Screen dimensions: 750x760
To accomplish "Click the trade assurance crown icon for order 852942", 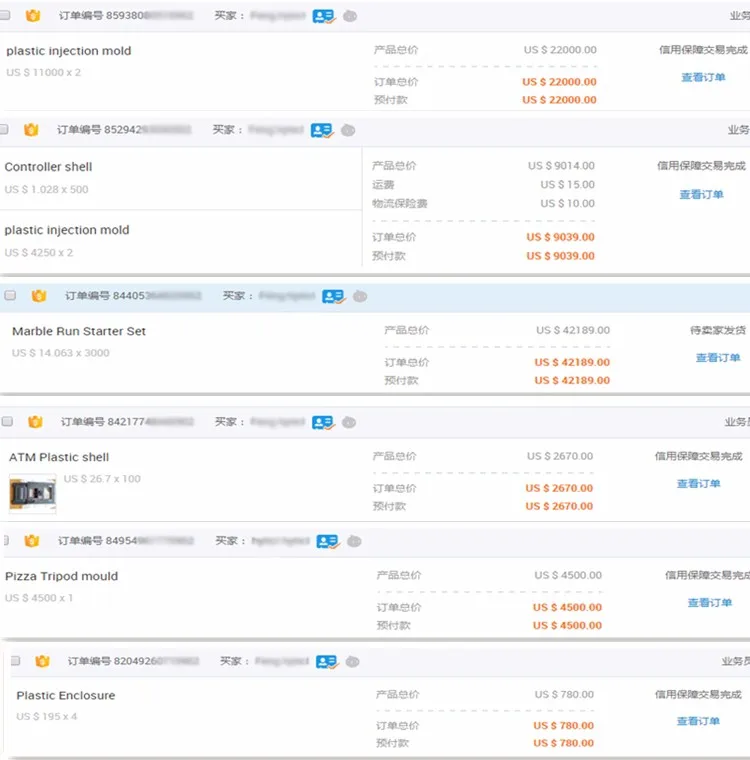I will click(31, 129).
